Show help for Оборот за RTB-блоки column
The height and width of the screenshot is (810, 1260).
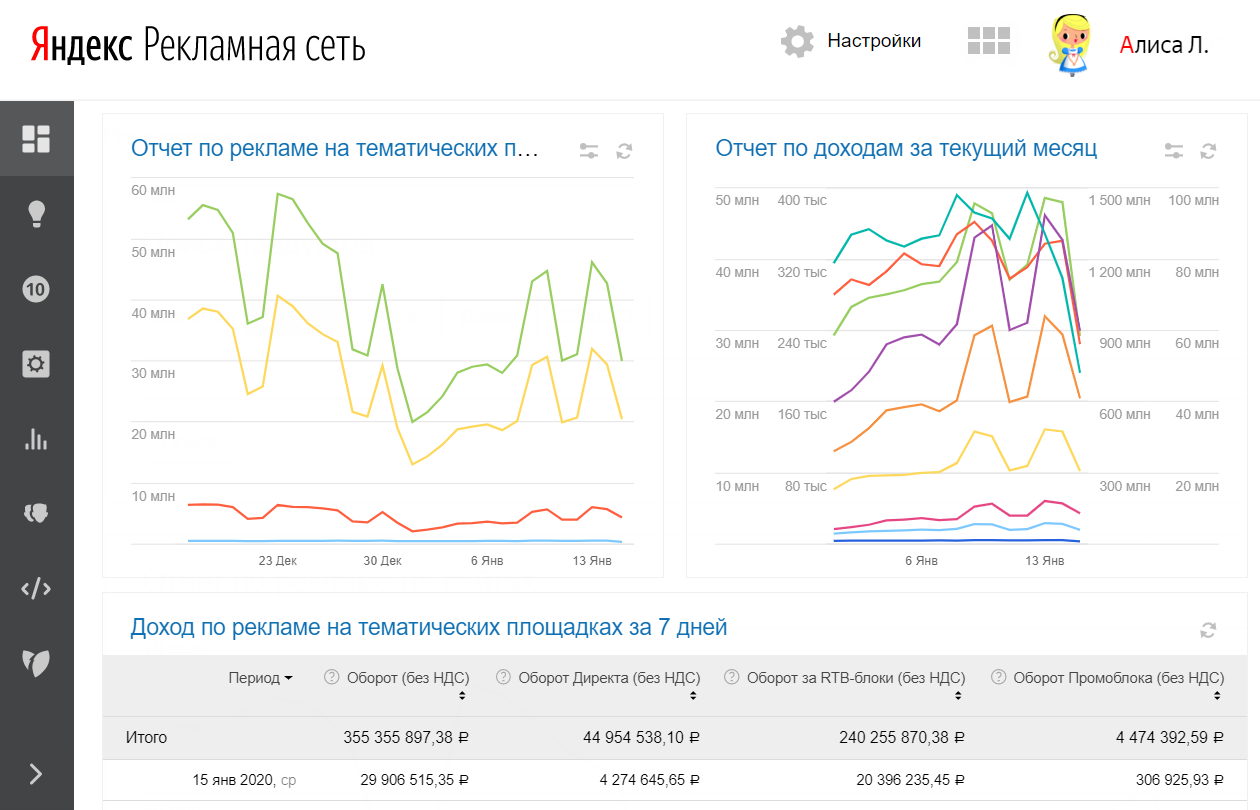(x=731, y=677)
